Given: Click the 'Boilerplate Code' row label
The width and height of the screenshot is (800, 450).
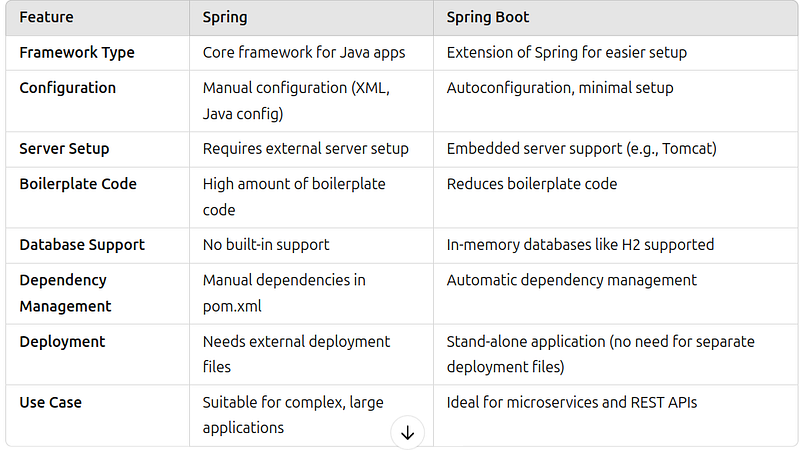Looking at the screenshot, I should pyautogui.click(x=78, y=184).
